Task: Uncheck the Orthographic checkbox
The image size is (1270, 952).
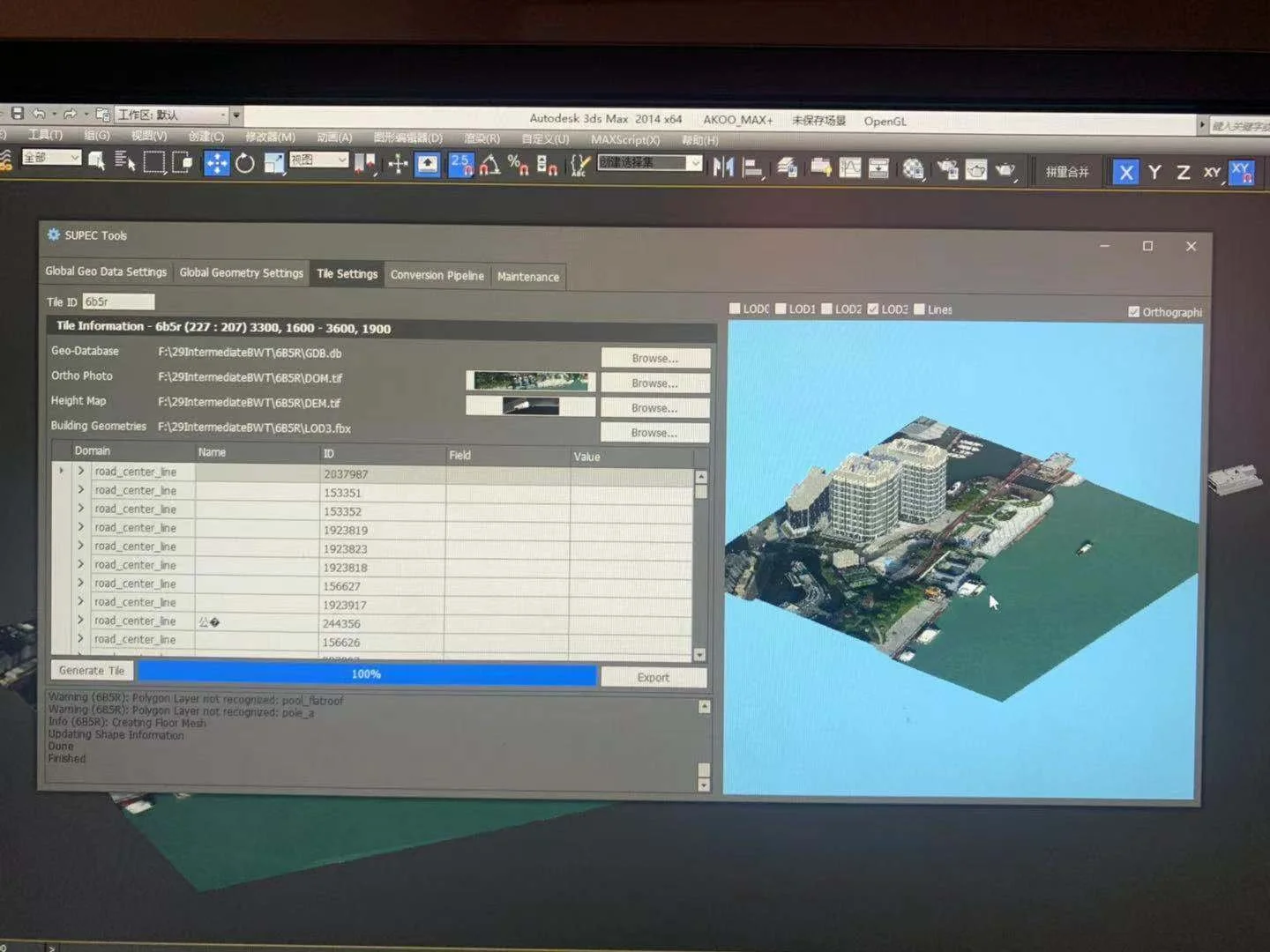Action: (1133, 312)
